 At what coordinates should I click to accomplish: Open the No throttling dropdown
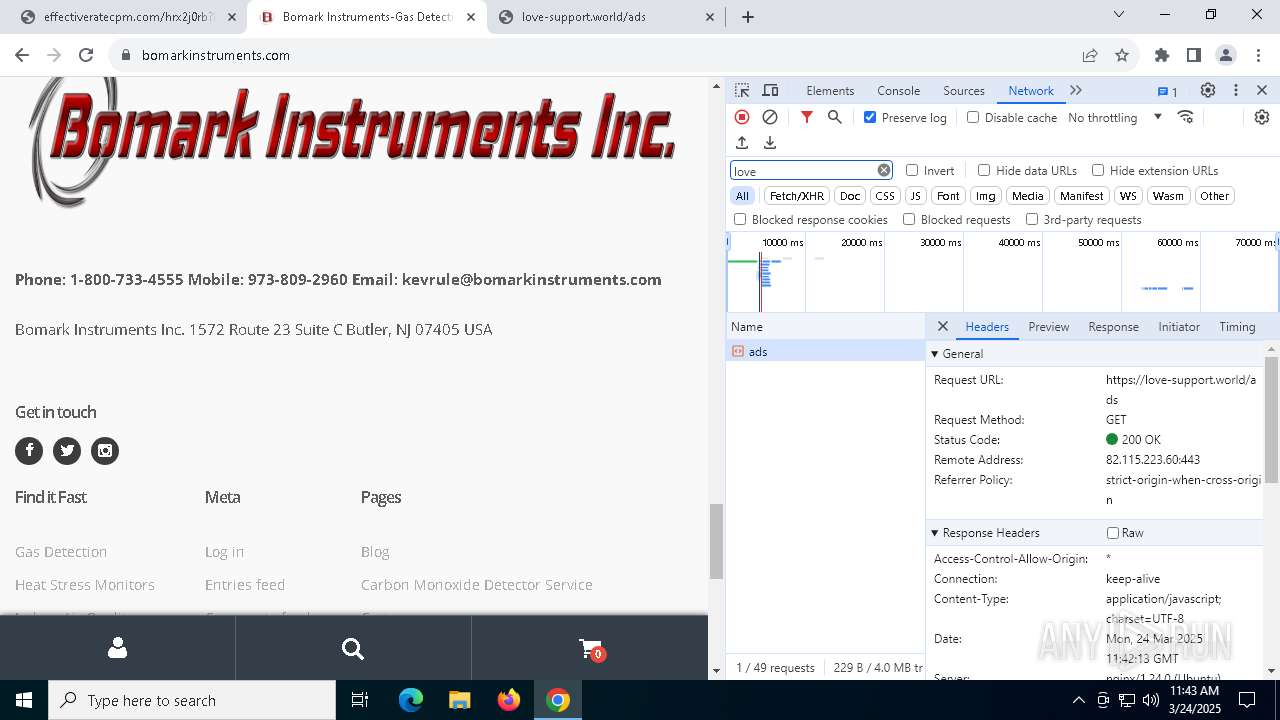pyautogui.click(x=1114, y=117)
